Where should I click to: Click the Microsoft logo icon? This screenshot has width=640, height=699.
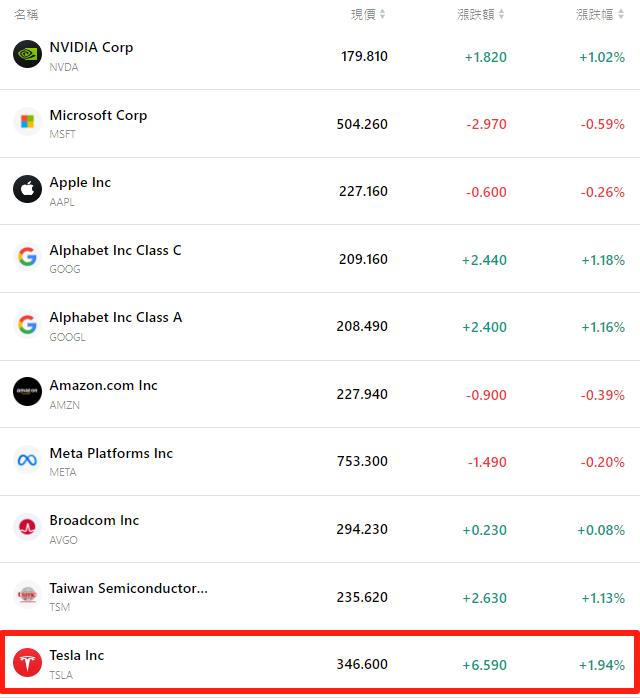tap(27, 122)
